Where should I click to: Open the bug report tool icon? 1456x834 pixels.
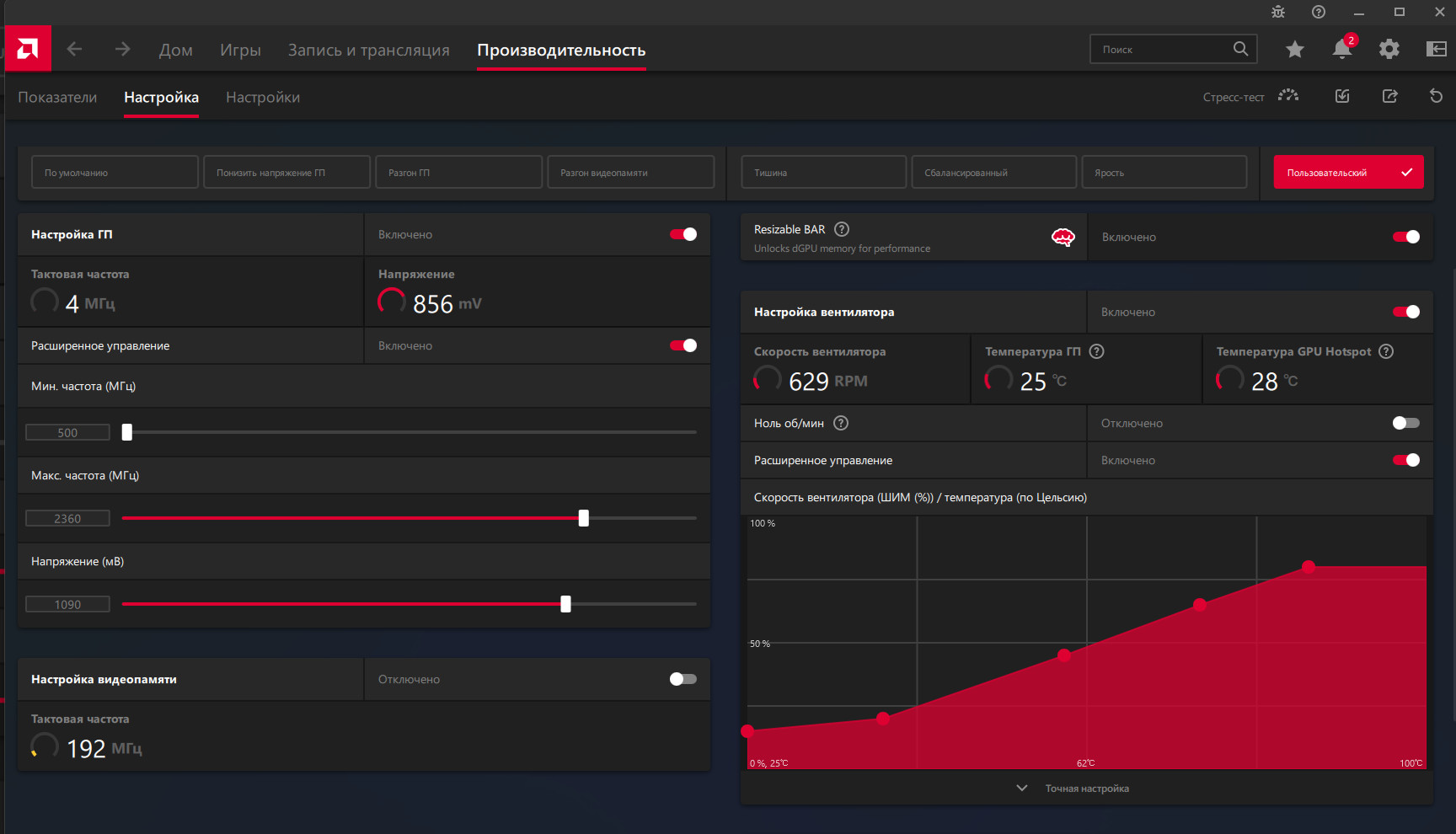tap(1278, 12)
